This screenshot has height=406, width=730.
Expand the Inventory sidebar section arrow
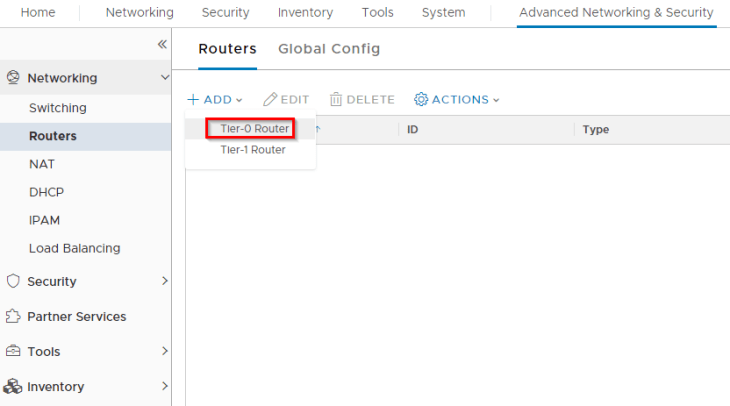point(165,387)
